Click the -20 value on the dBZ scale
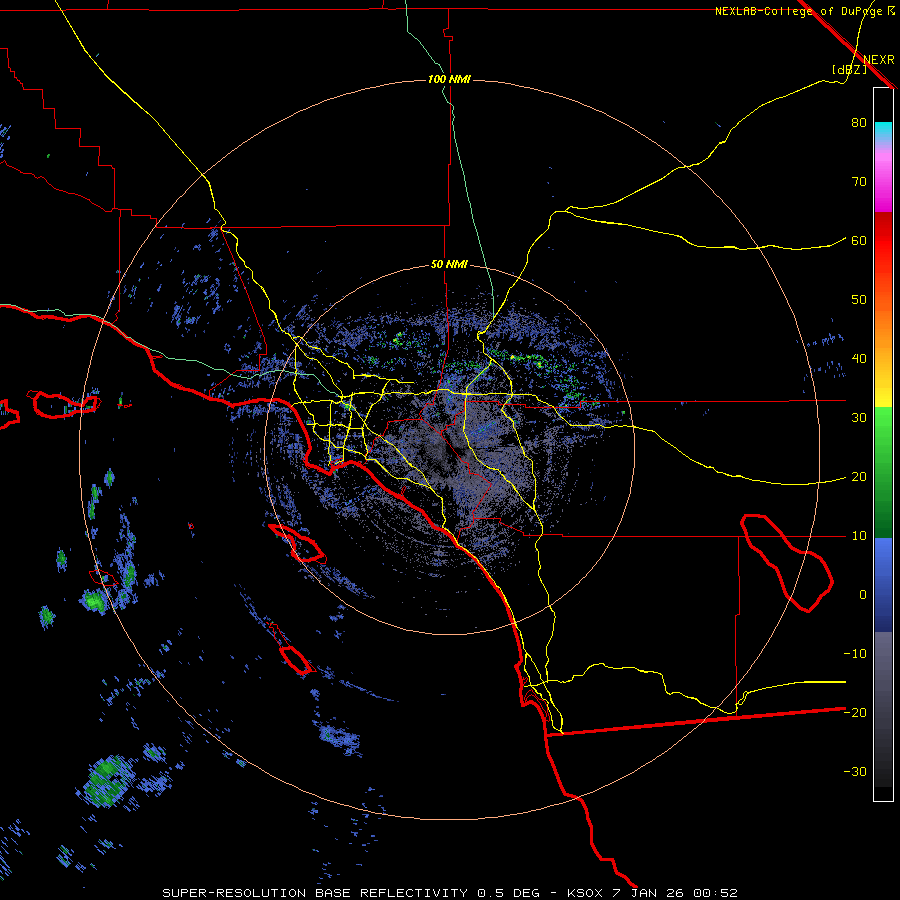Image resolution: width=900 pixels, height=900 pixels. pyautogui.click(x=855, y=713)
